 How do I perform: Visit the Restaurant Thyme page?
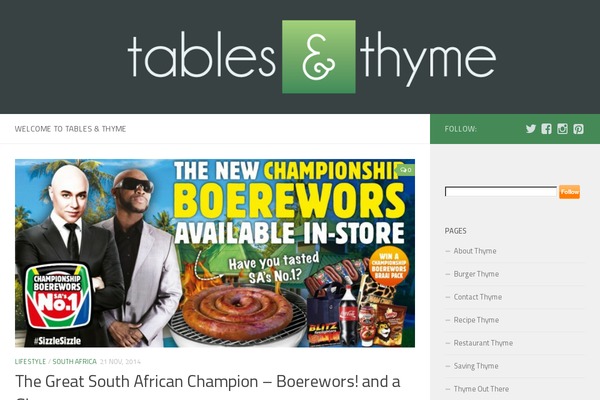point(483,343)
